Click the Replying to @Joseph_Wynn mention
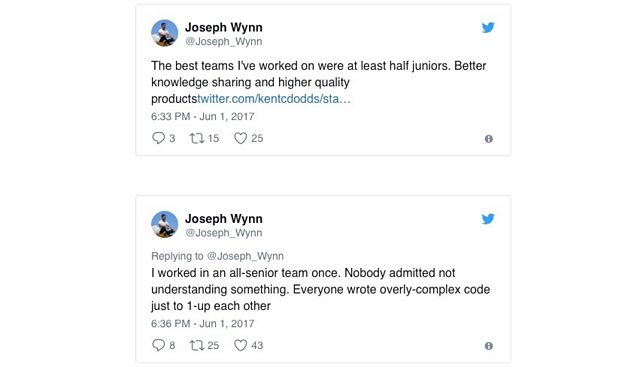 click(x=245, y=256)
